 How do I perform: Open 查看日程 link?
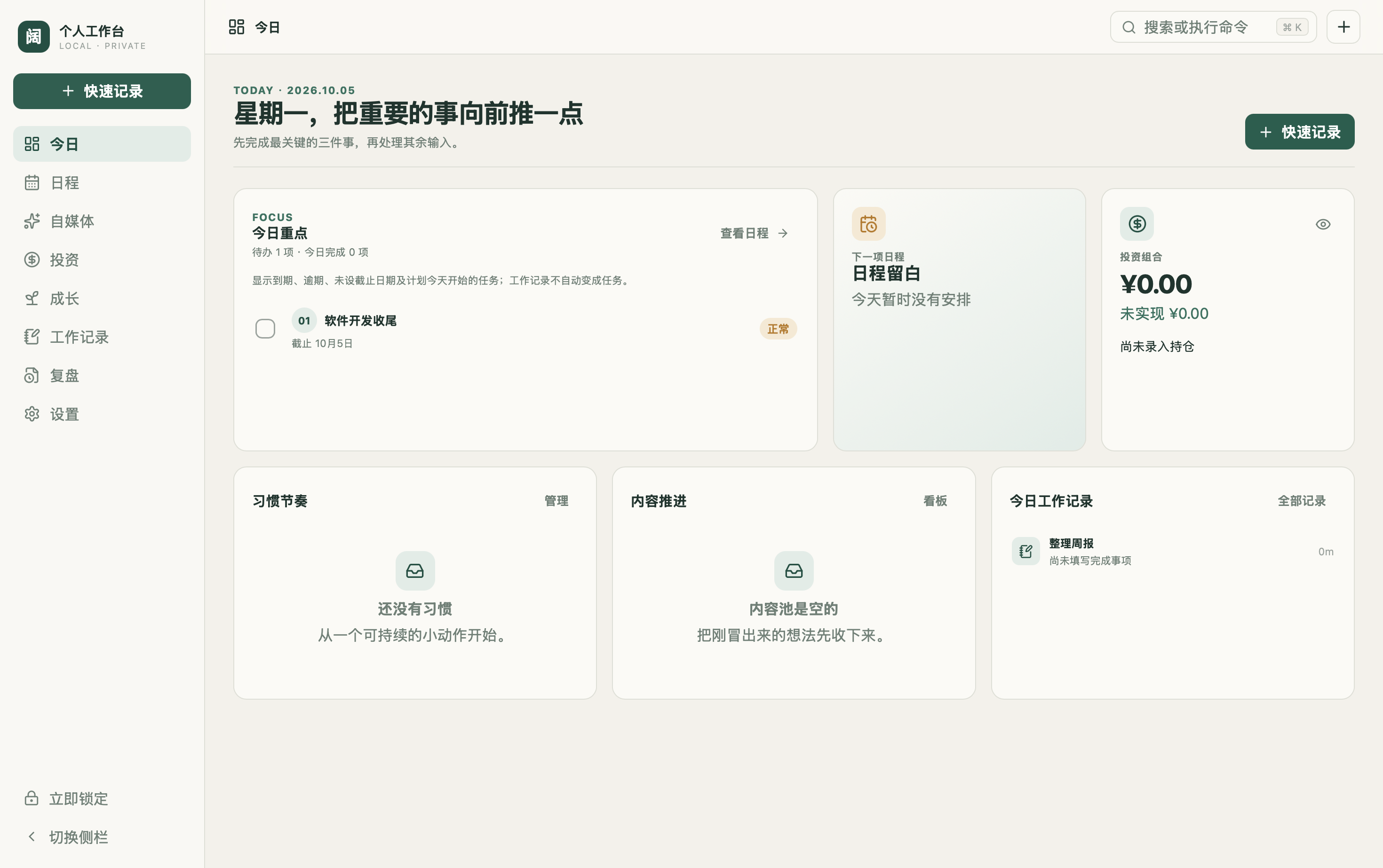tap(754, 233)
